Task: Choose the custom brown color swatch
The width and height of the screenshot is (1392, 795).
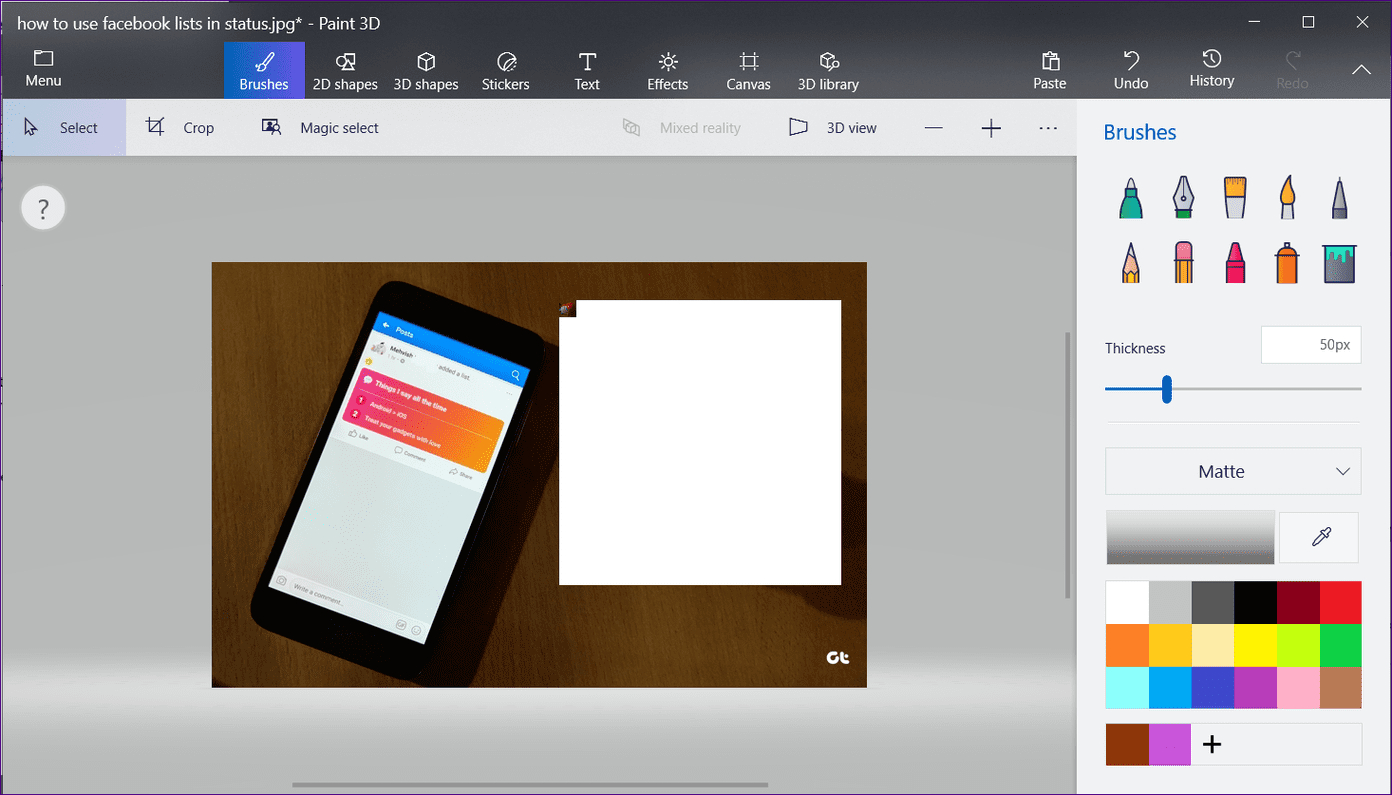Action: [1127, 744]
